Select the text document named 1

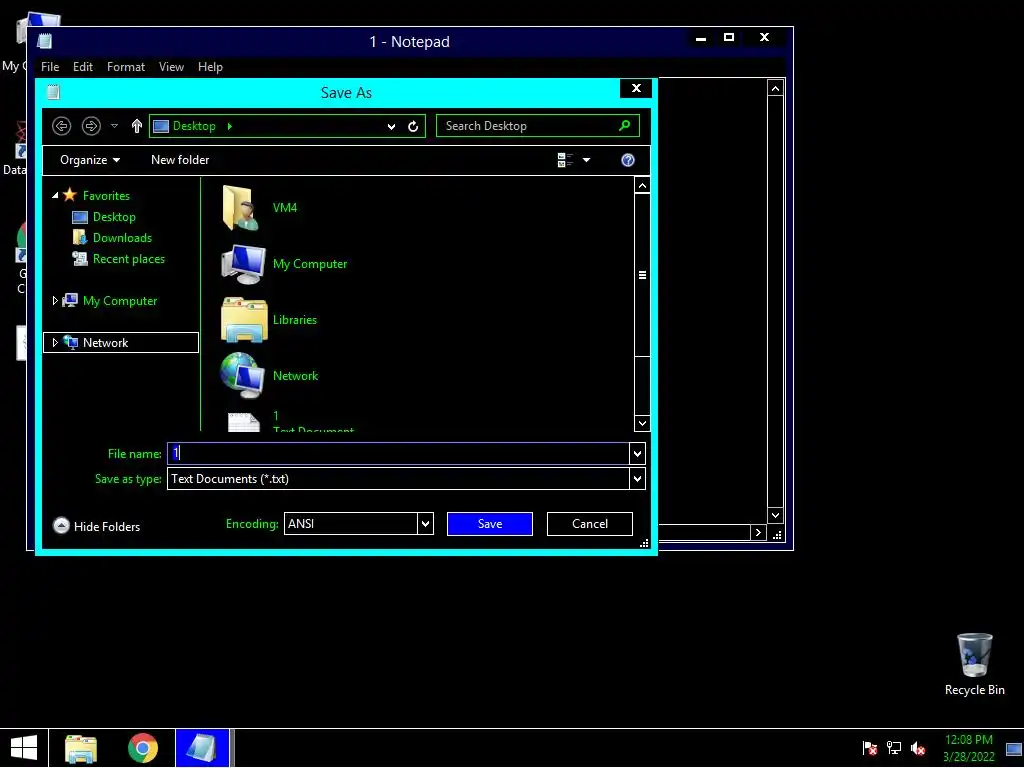tap(287, 421)
